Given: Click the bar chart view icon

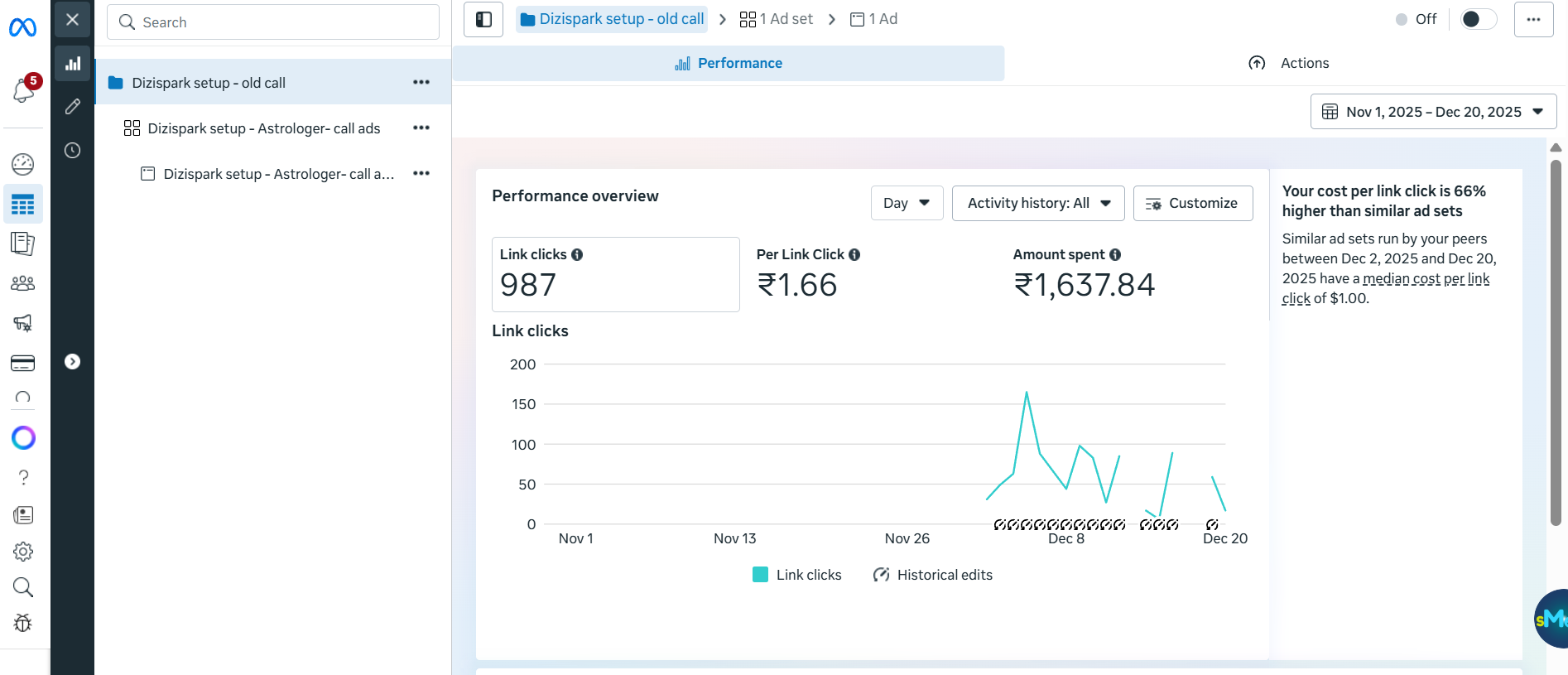Looking at the screenshot, I should 73,64.
